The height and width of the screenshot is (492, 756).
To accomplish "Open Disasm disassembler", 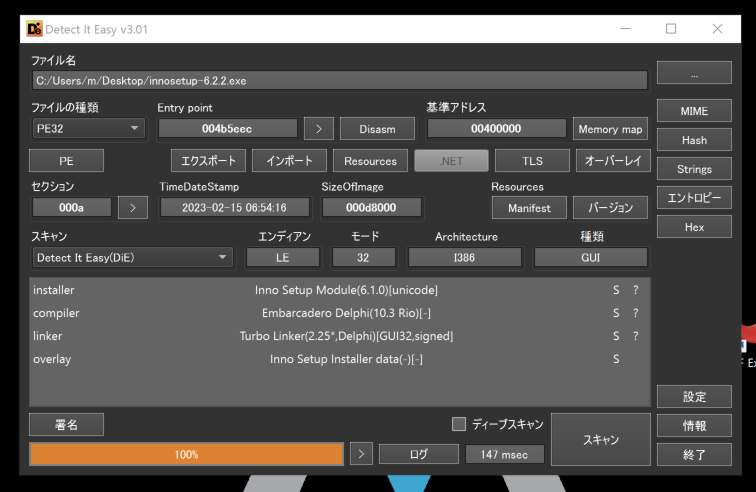I will (x=377, y=129).
